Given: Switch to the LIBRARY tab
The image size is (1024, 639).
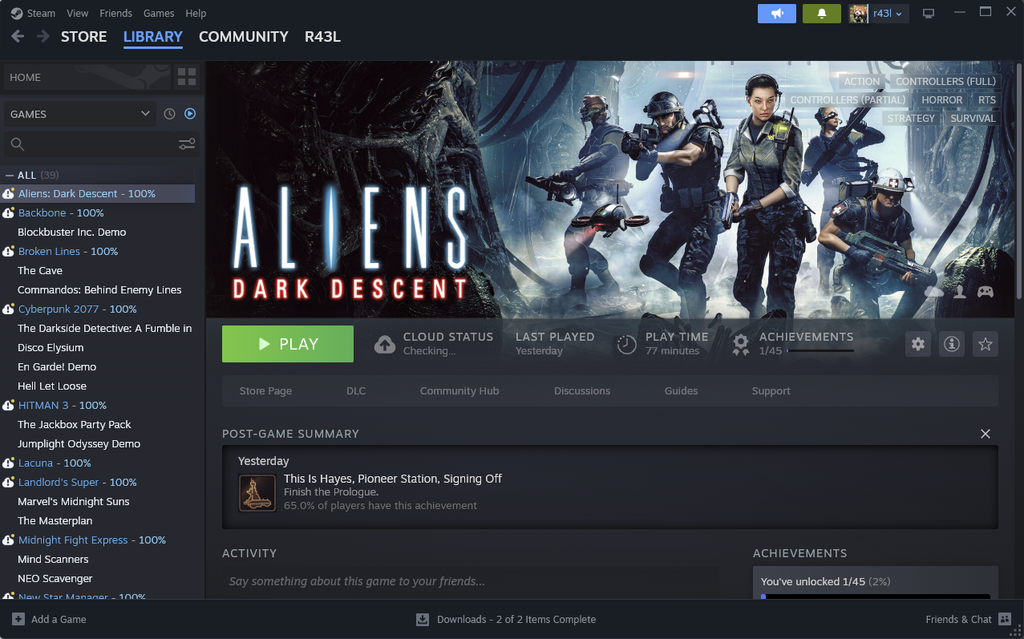Looking at the screenshot, I should tap(152, 37).
